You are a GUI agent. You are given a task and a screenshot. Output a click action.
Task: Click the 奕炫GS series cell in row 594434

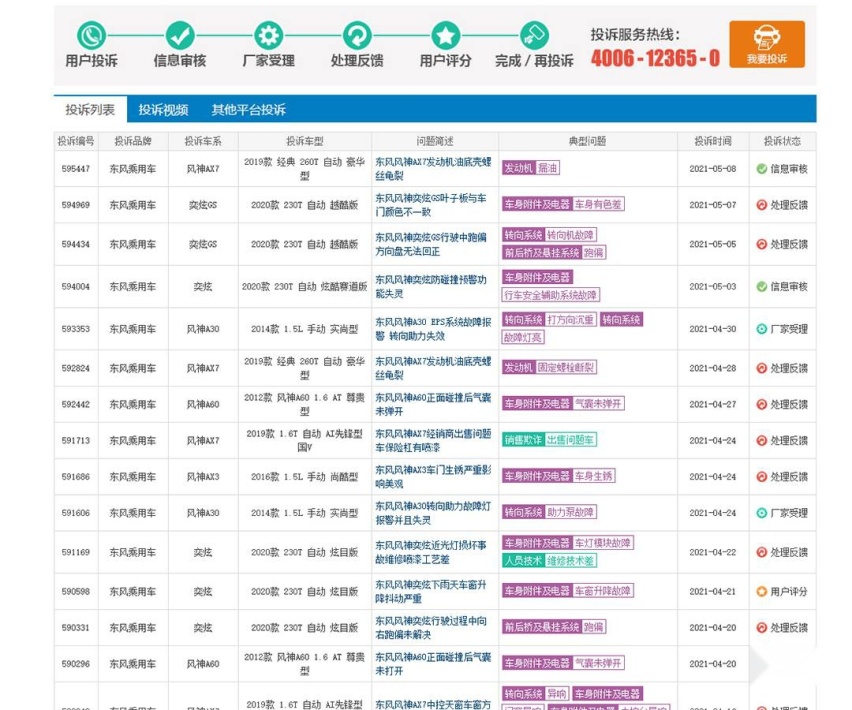pos(203,244)
